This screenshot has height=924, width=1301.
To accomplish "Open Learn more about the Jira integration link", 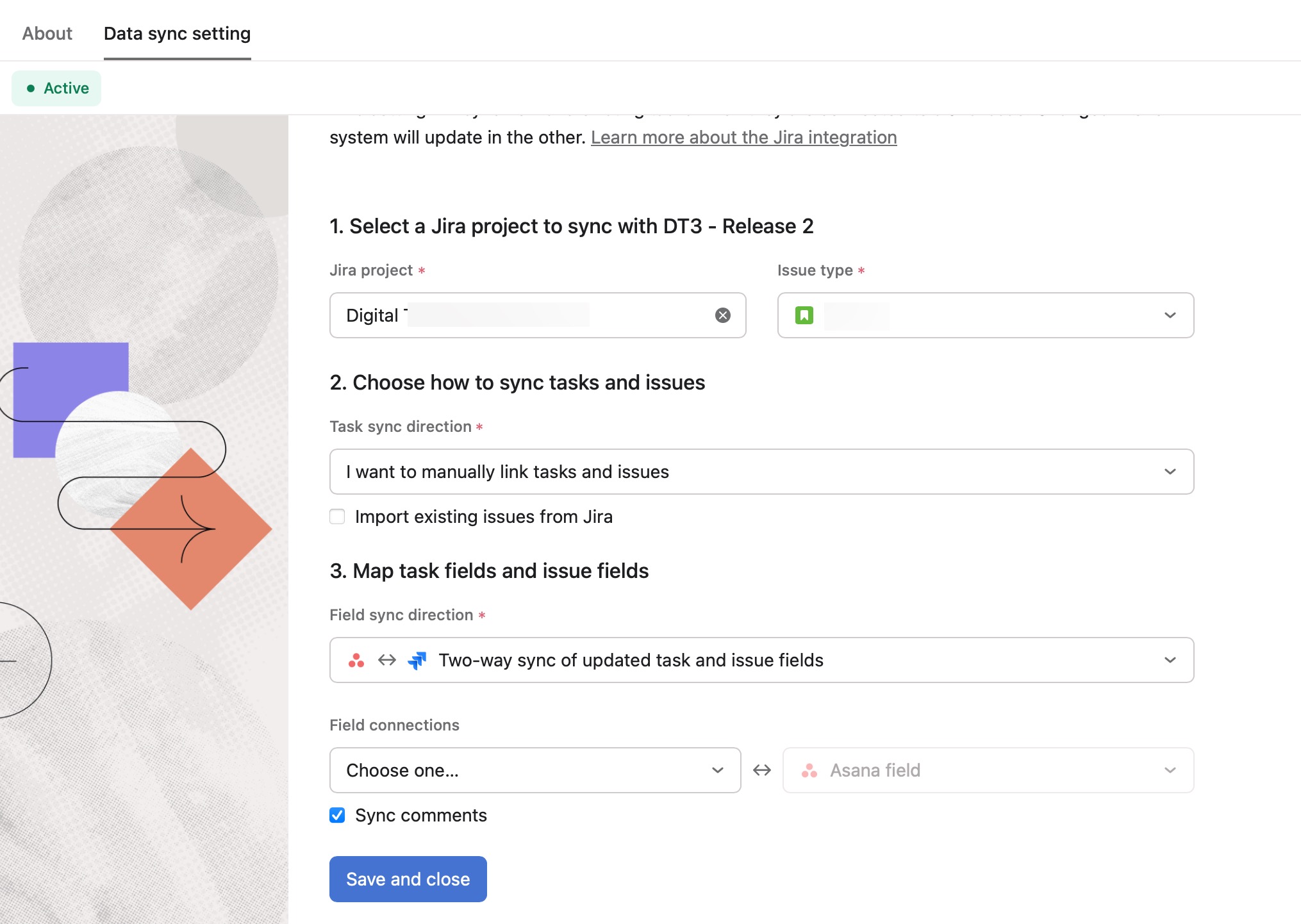I will (743, 137).
